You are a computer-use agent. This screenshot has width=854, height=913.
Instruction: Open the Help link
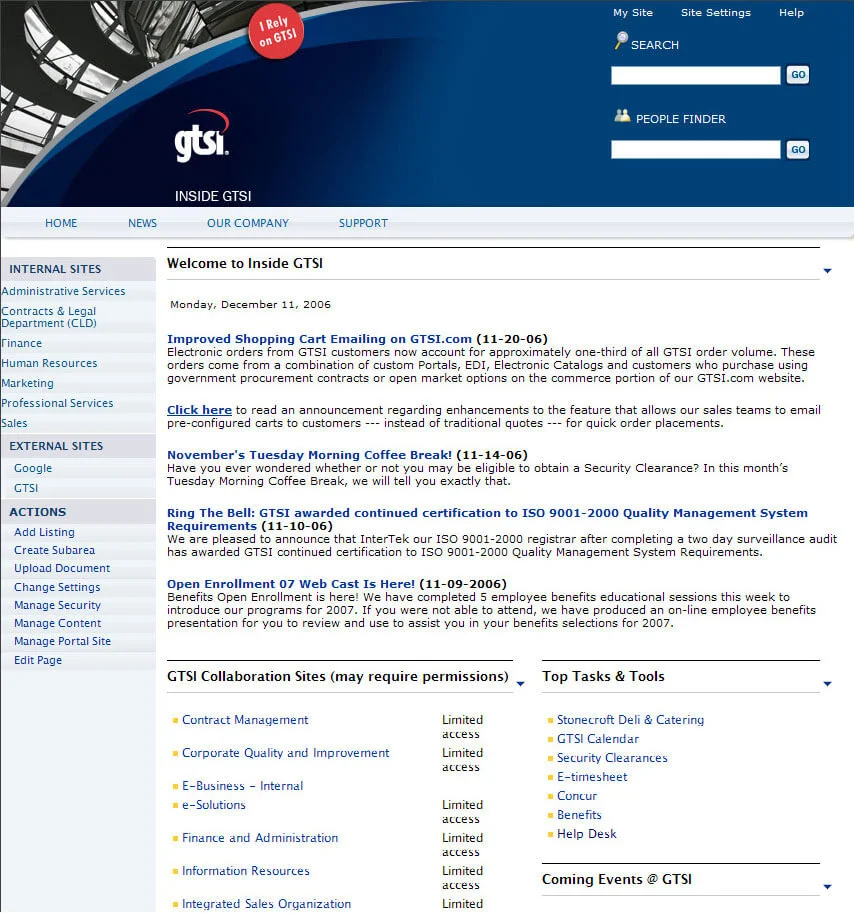[x=791, y=12]
